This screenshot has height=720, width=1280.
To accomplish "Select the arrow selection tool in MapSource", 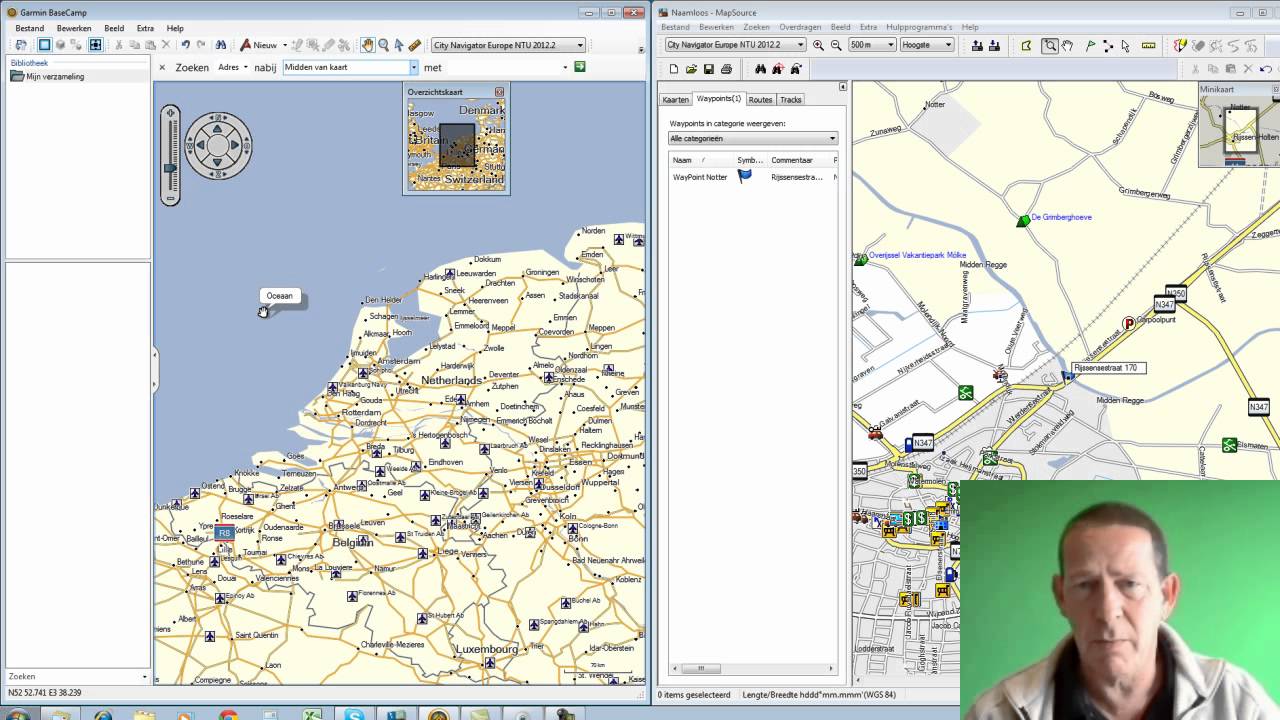I will pos(1125,45).
